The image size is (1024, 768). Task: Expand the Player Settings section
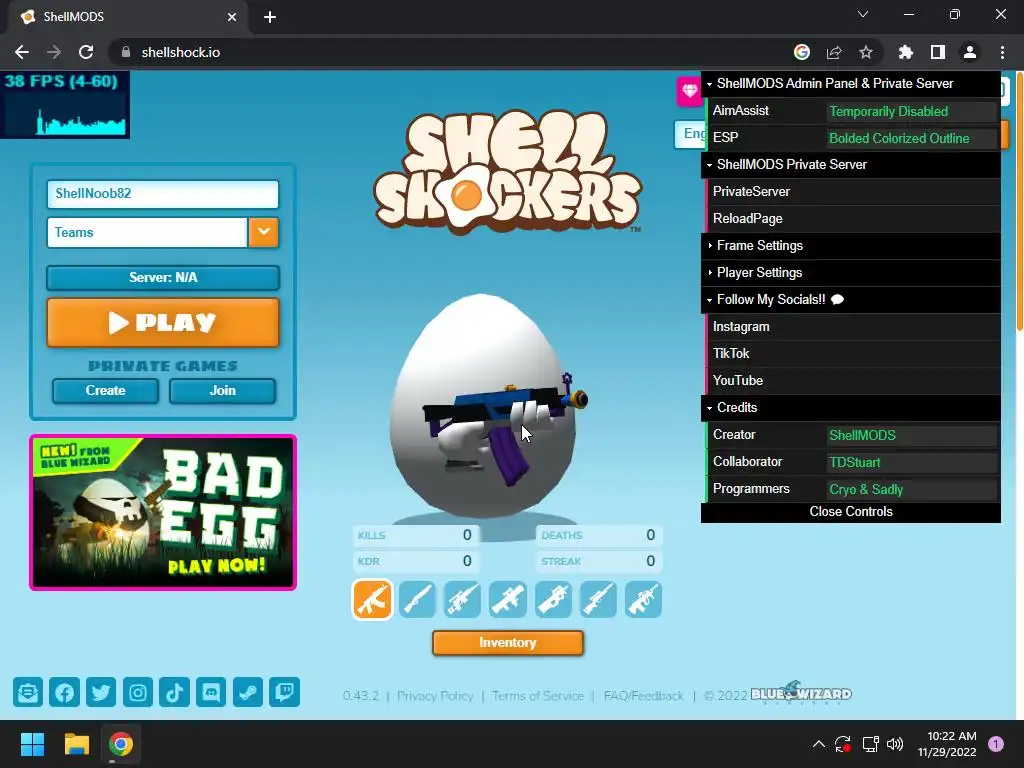tap(851, 272)
